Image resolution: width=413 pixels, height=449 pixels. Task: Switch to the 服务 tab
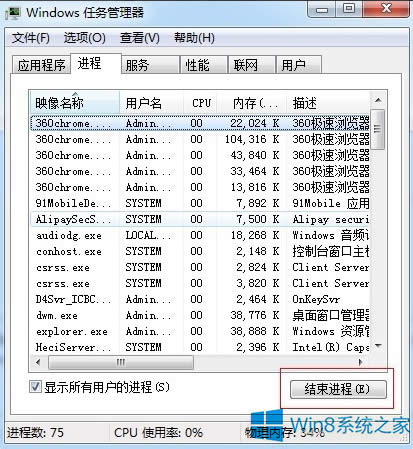pyautogui.click(x=150, y=65)
